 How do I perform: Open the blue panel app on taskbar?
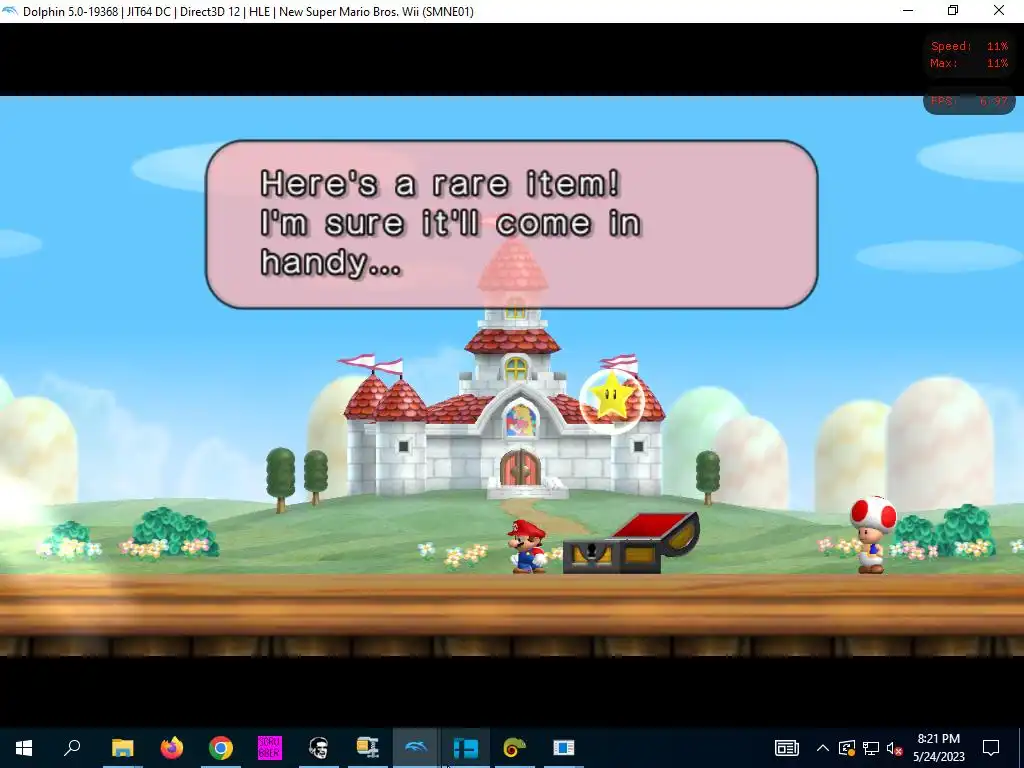(x=466, y=748)
